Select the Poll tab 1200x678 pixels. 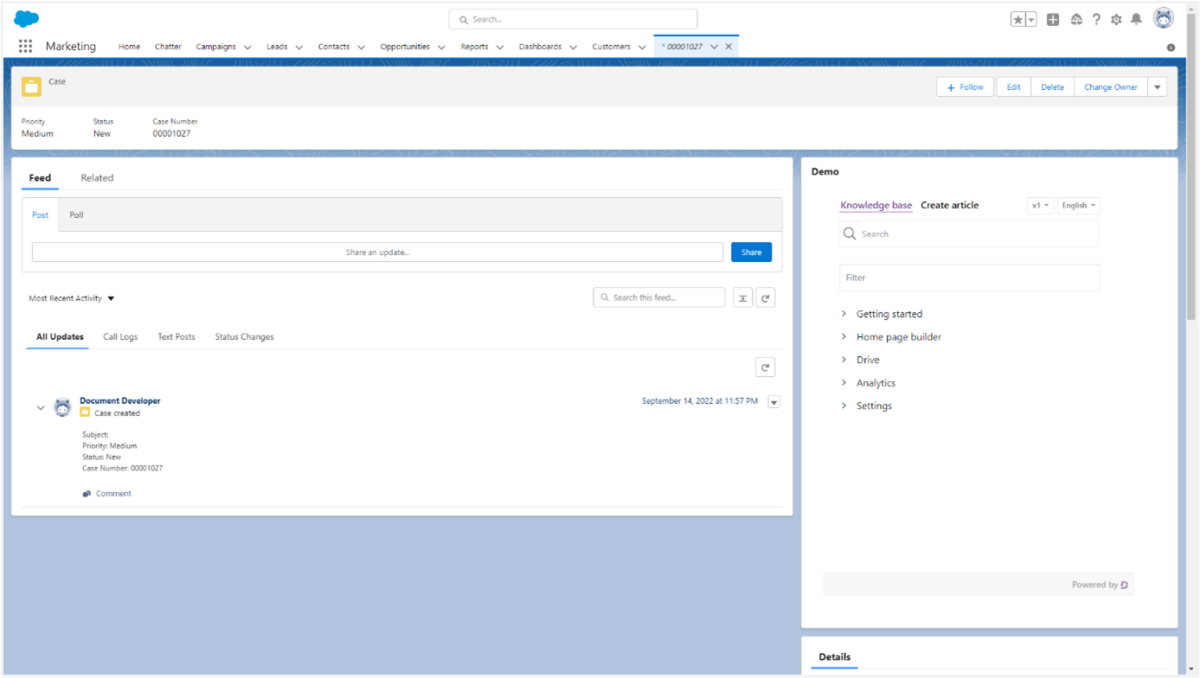[75, 214]
